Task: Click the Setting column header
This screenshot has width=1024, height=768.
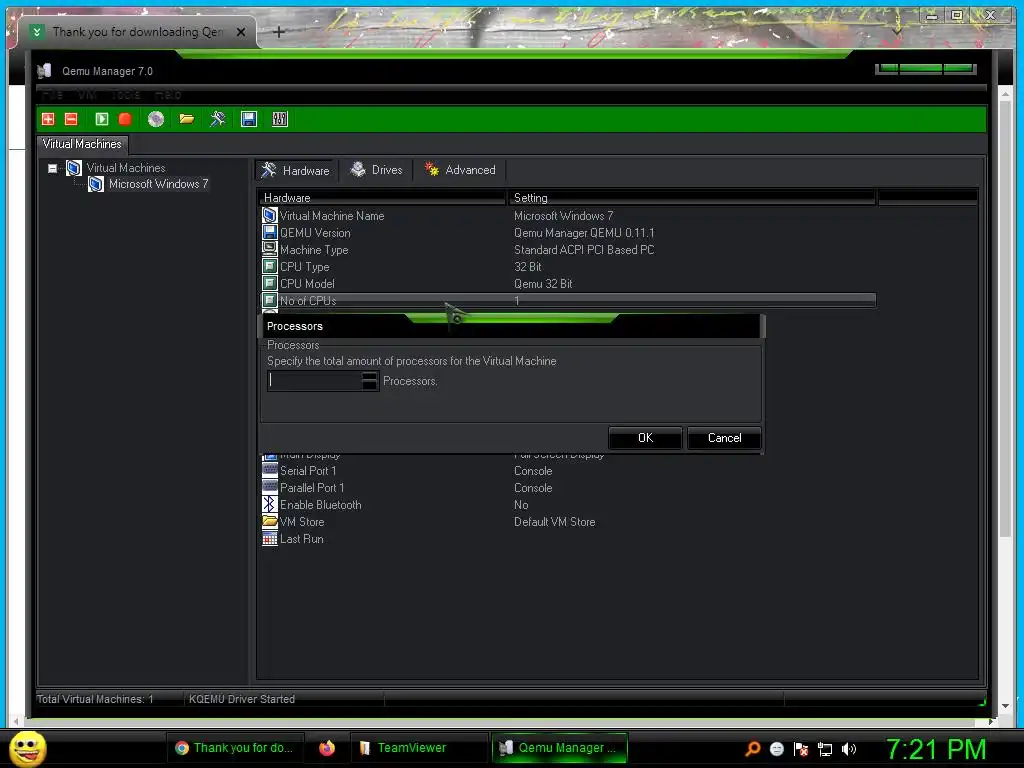Action: (692, 197)
